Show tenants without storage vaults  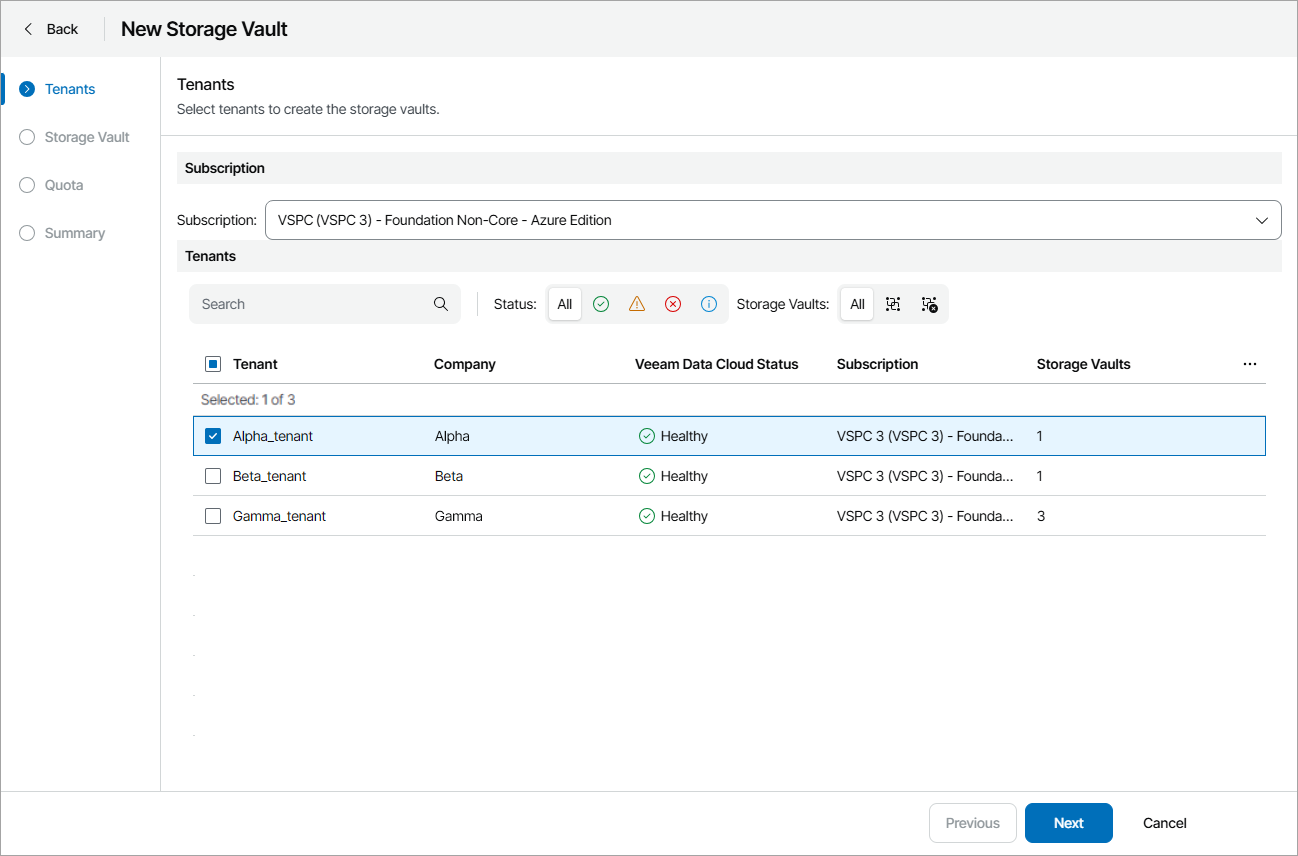point(928,304)
